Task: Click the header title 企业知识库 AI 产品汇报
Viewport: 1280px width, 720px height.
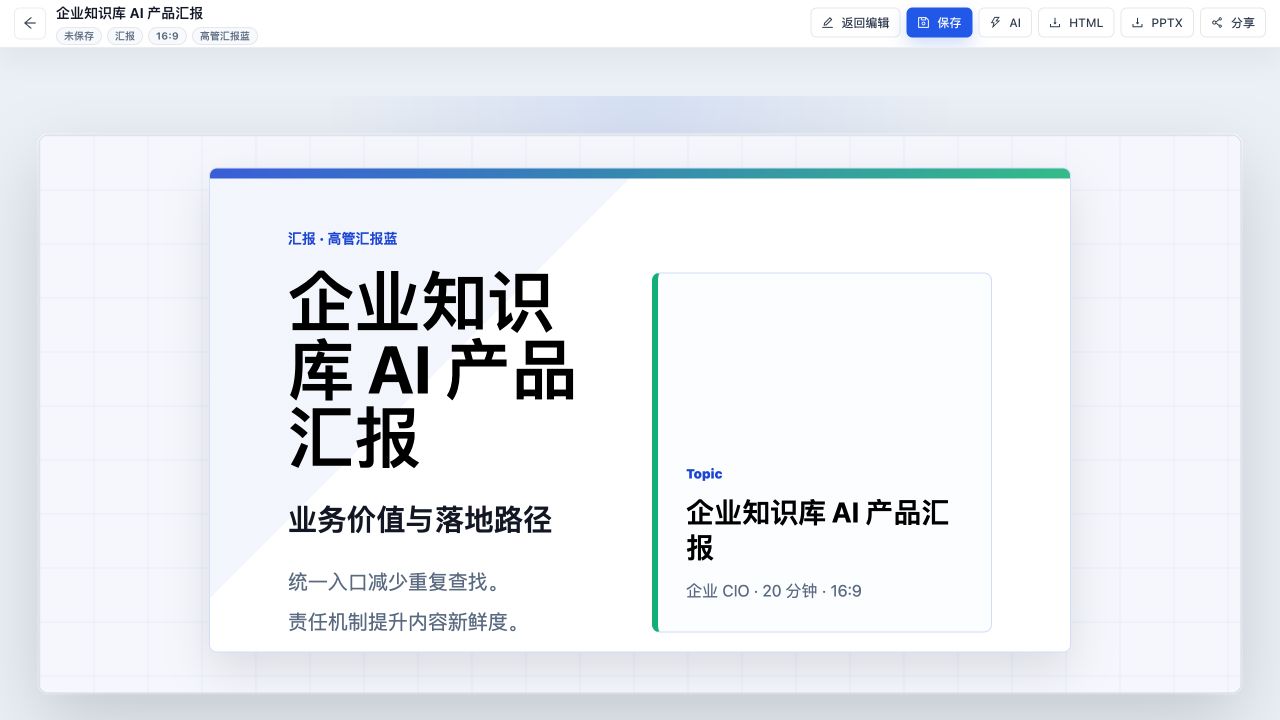Action: (x=130, y=13)
